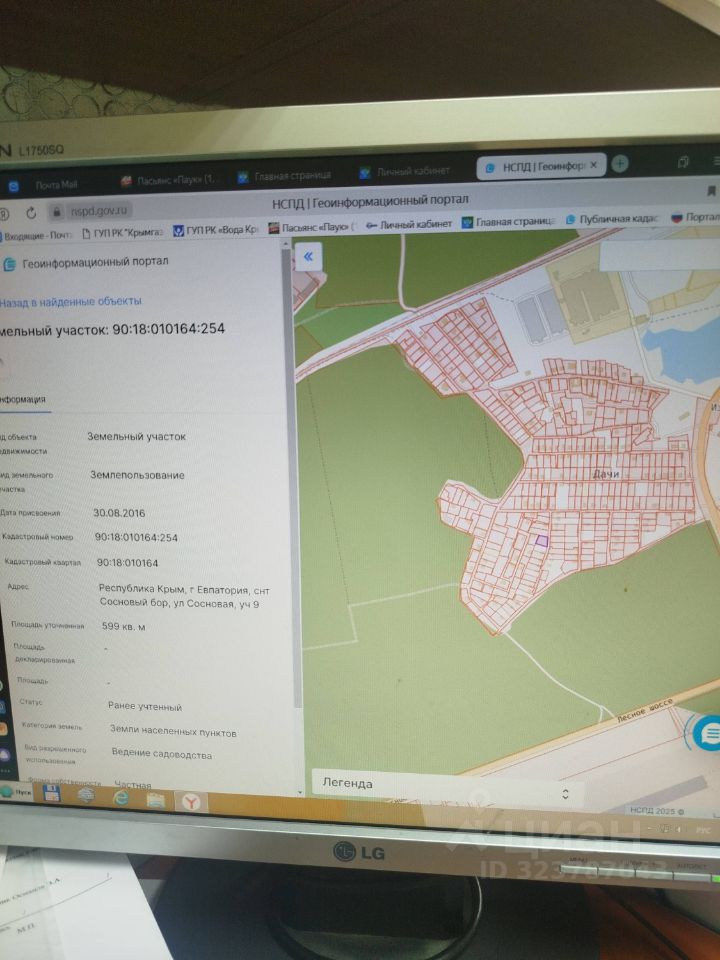Click the side panel vertical scrollbar
The width and height of the screenshot is (720, 960).
pyautogui.click(x=295, y=478)
